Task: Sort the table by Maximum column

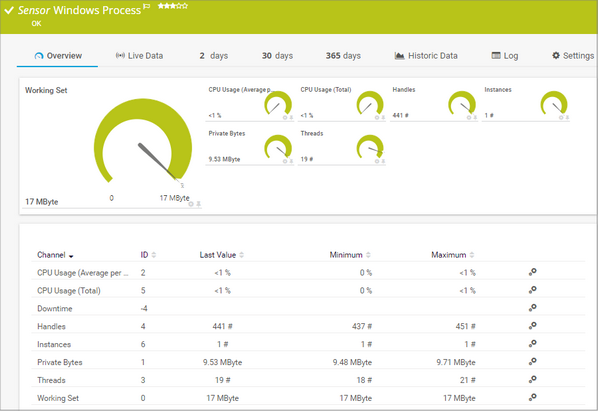Action: pyautogui.click(x=453, y=255)
